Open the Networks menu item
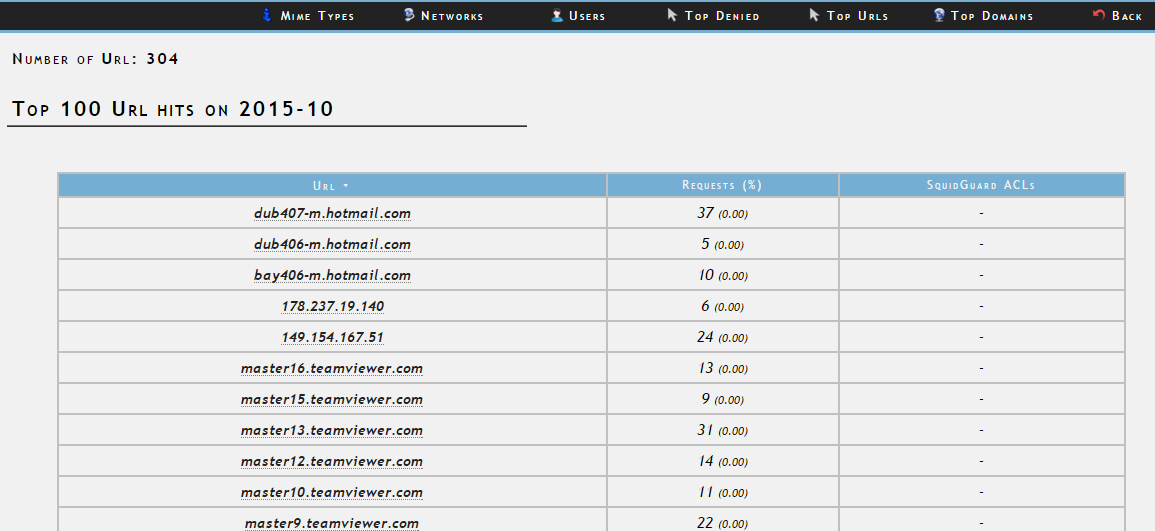 click(452, 15)
